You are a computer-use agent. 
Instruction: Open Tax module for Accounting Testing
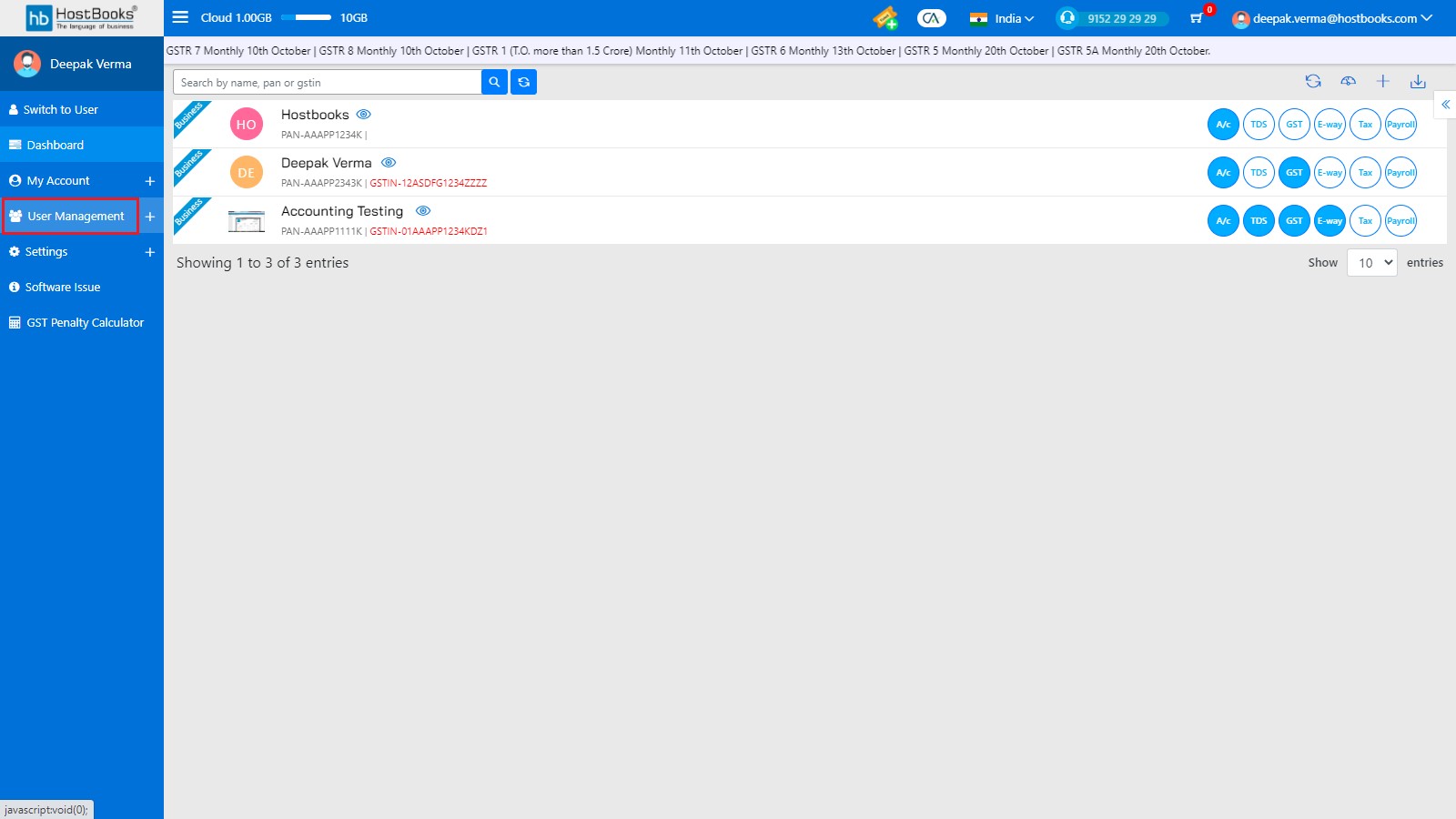pos(1365,221)
